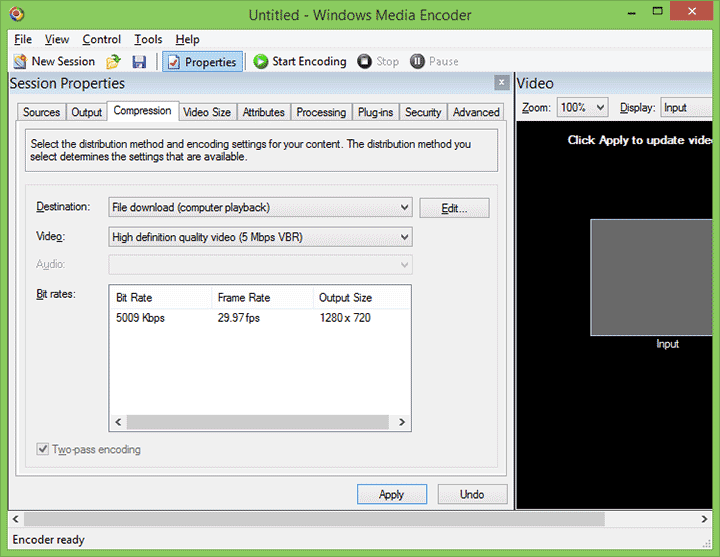Click the Apply button
This screenshot has width=720, height=557.
[x=392, y=495]
